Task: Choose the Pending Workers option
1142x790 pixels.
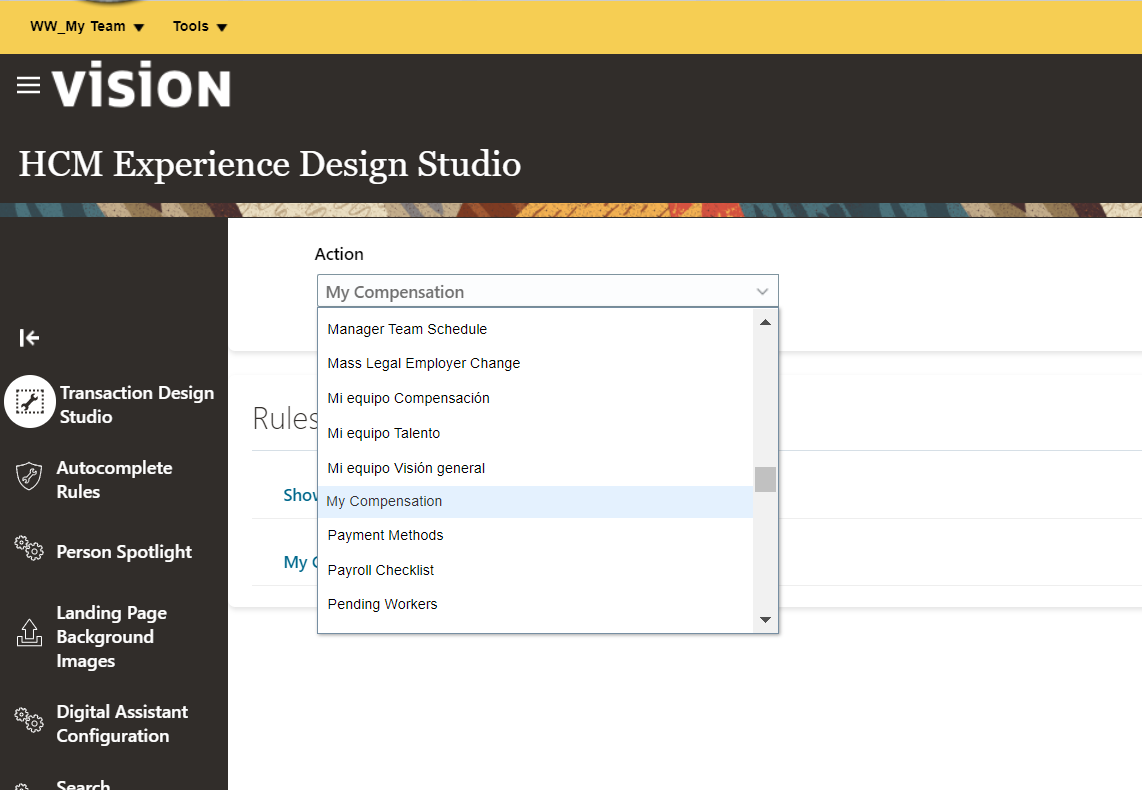Action: tap(382, 604)
